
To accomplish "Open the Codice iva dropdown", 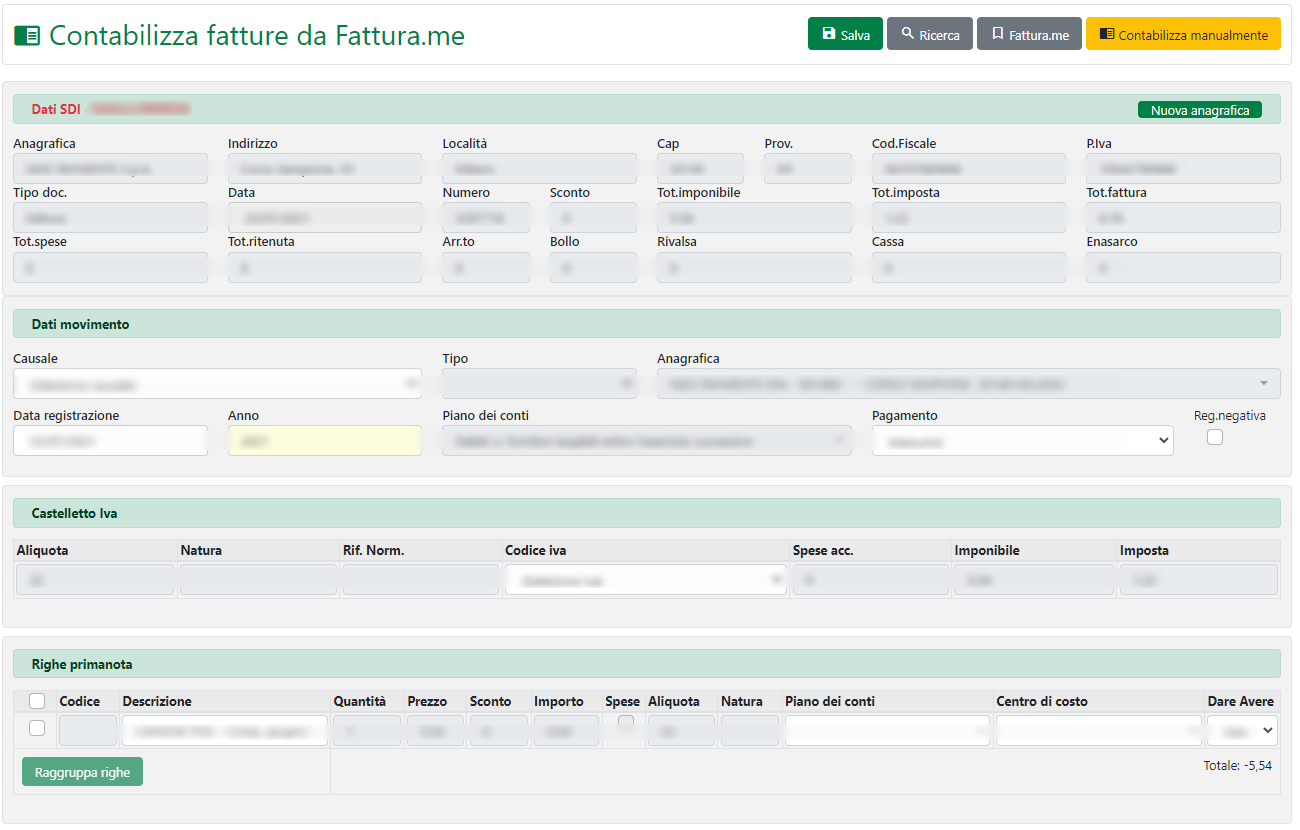I will click(x=646, y=581).
